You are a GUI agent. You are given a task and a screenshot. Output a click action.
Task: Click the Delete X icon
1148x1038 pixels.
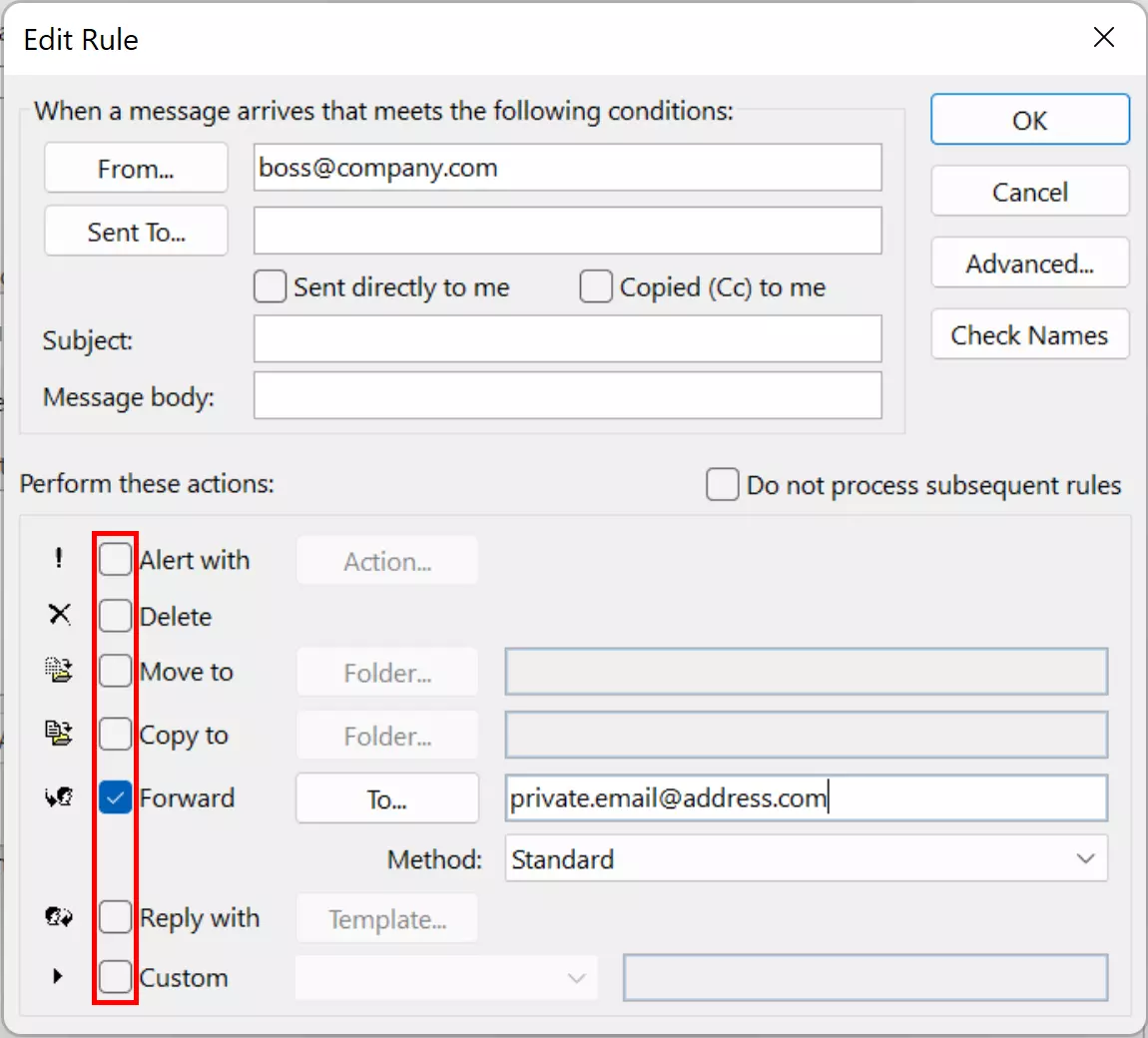coord(59,614)
